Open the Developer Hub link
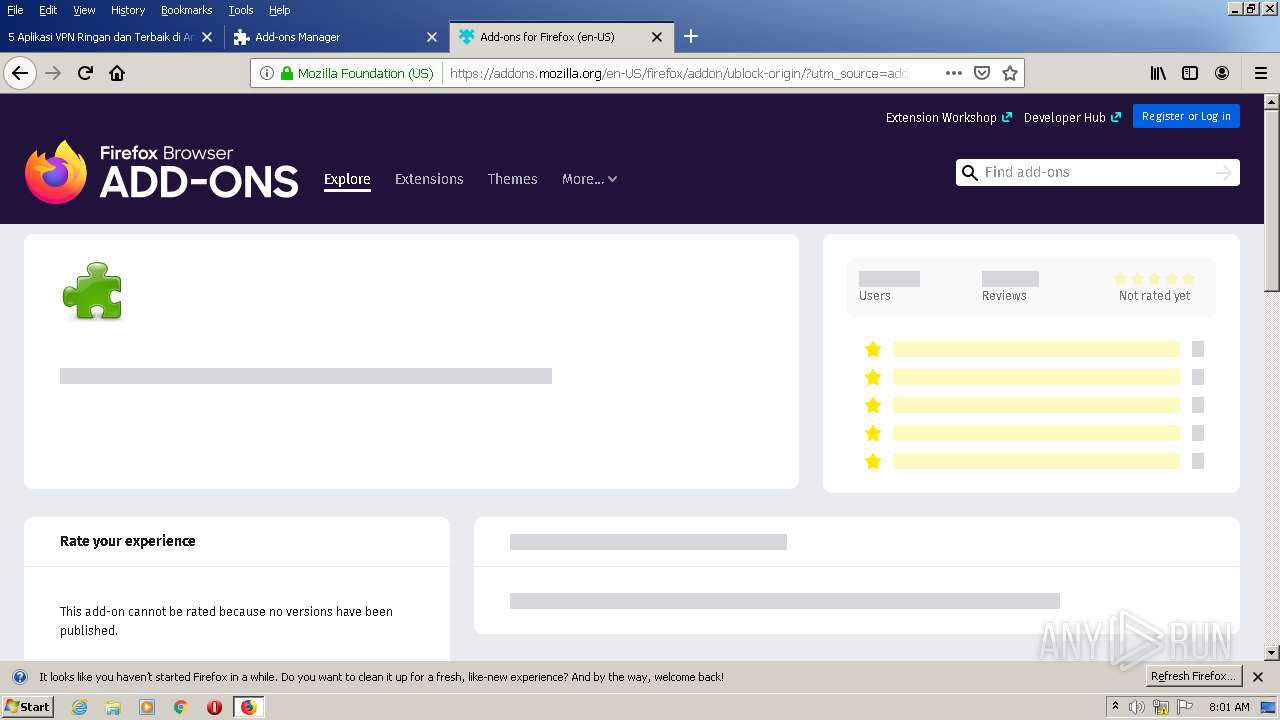Screen dimensions: 1280x720 pyautogui.click(x=1072, y=117)
